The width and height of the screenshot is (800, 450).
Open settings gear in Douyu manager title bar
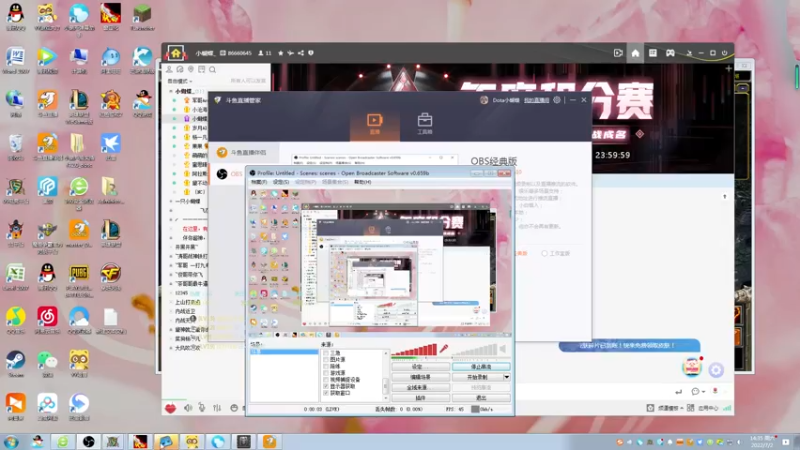[x=557, y=100]
